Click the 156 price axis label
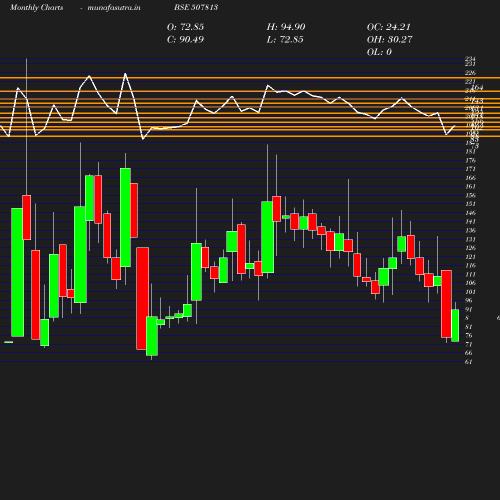The height and width of the screenshot is (500, 500). pos(470,196)
